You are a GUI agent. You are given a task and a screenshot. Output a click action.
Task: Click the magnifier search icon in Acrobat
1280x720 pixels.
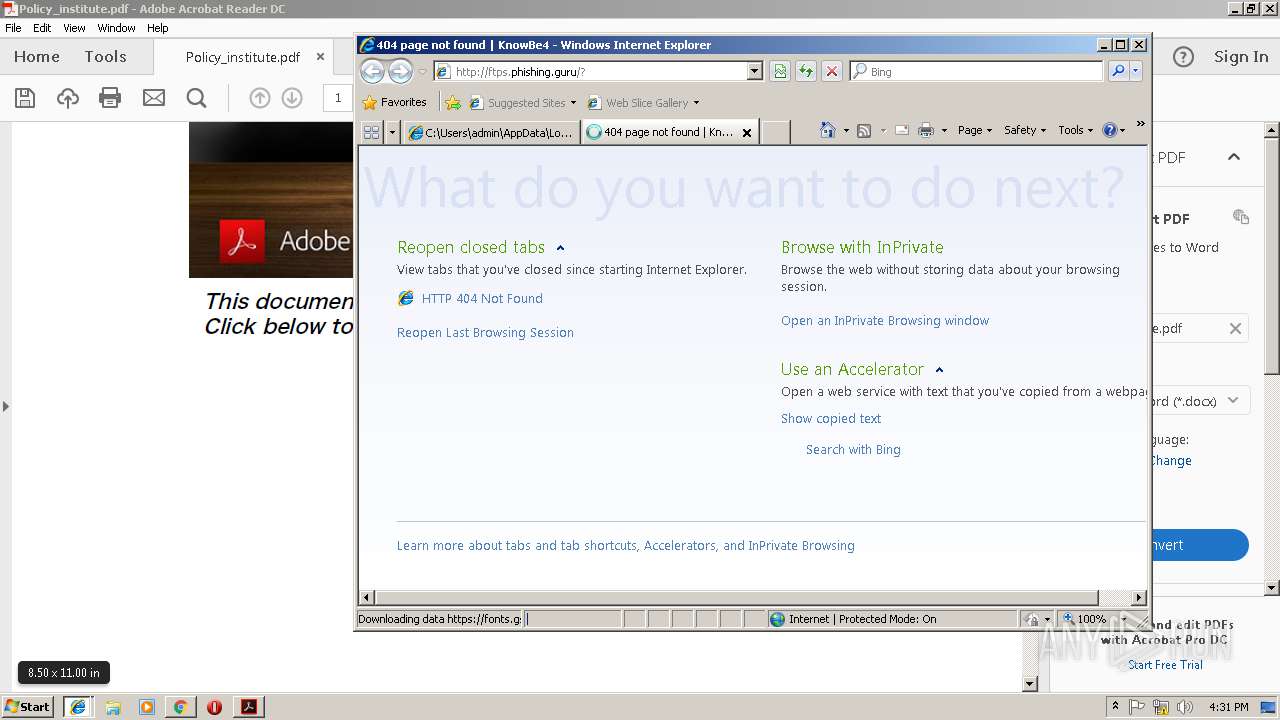pyautogui.click(x=197, y=97)
